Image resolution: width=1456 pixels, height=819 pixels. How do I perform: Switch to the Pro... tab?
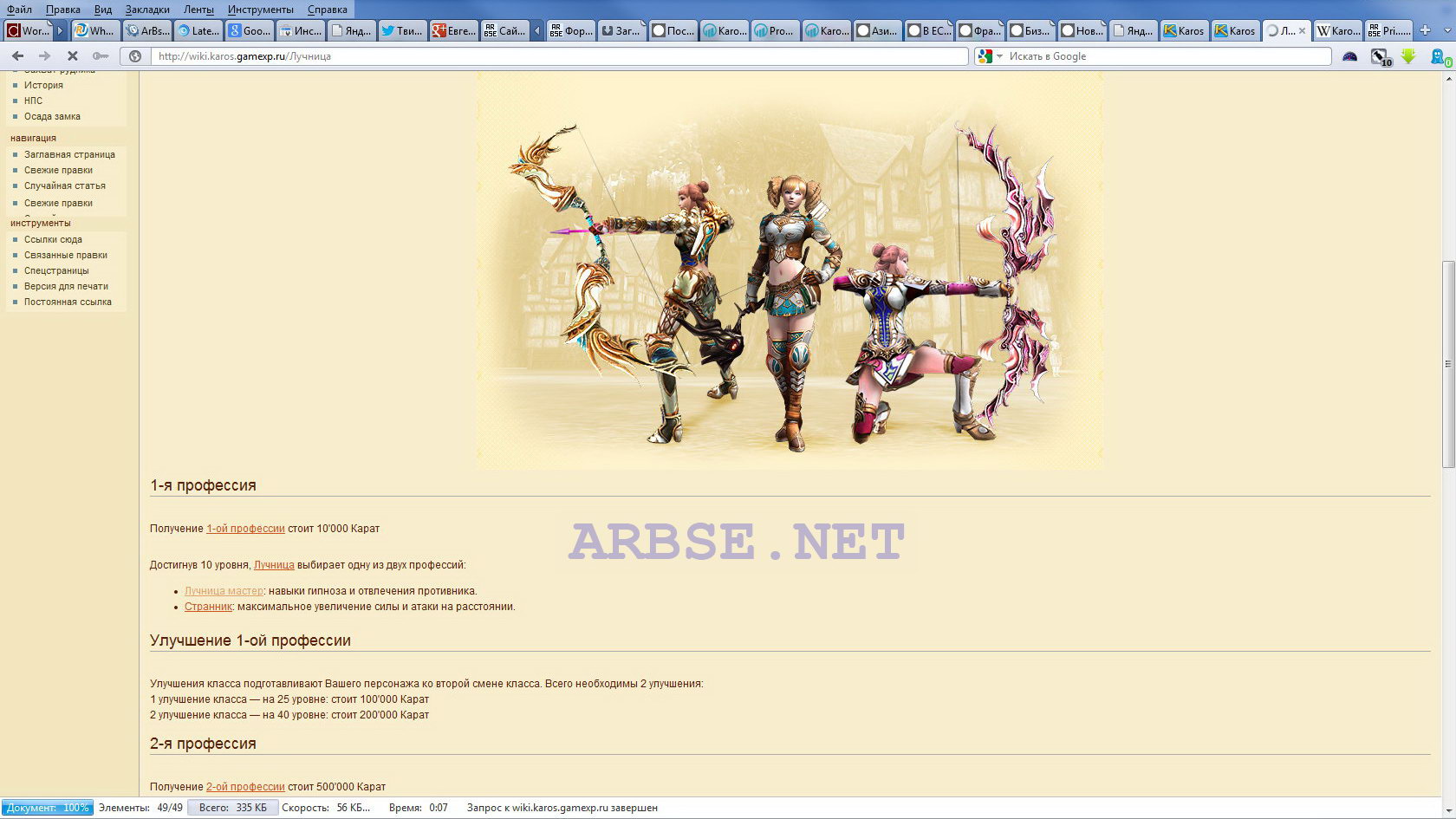(775, 30)
